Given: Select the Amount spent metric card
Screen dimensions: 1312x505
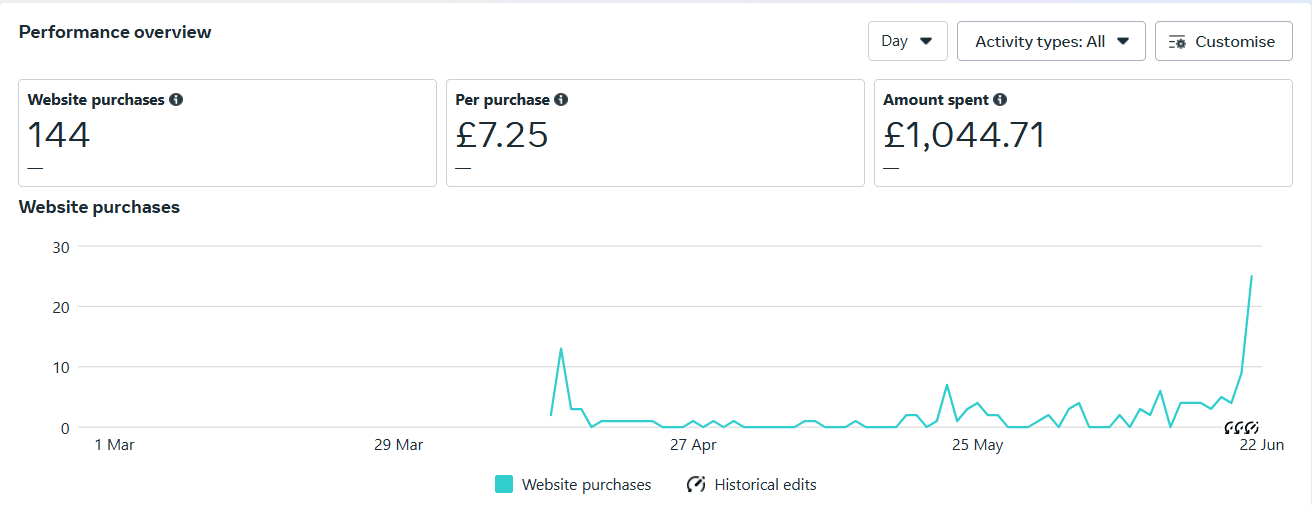Looking at the screenshot, I should (1083, 133).
